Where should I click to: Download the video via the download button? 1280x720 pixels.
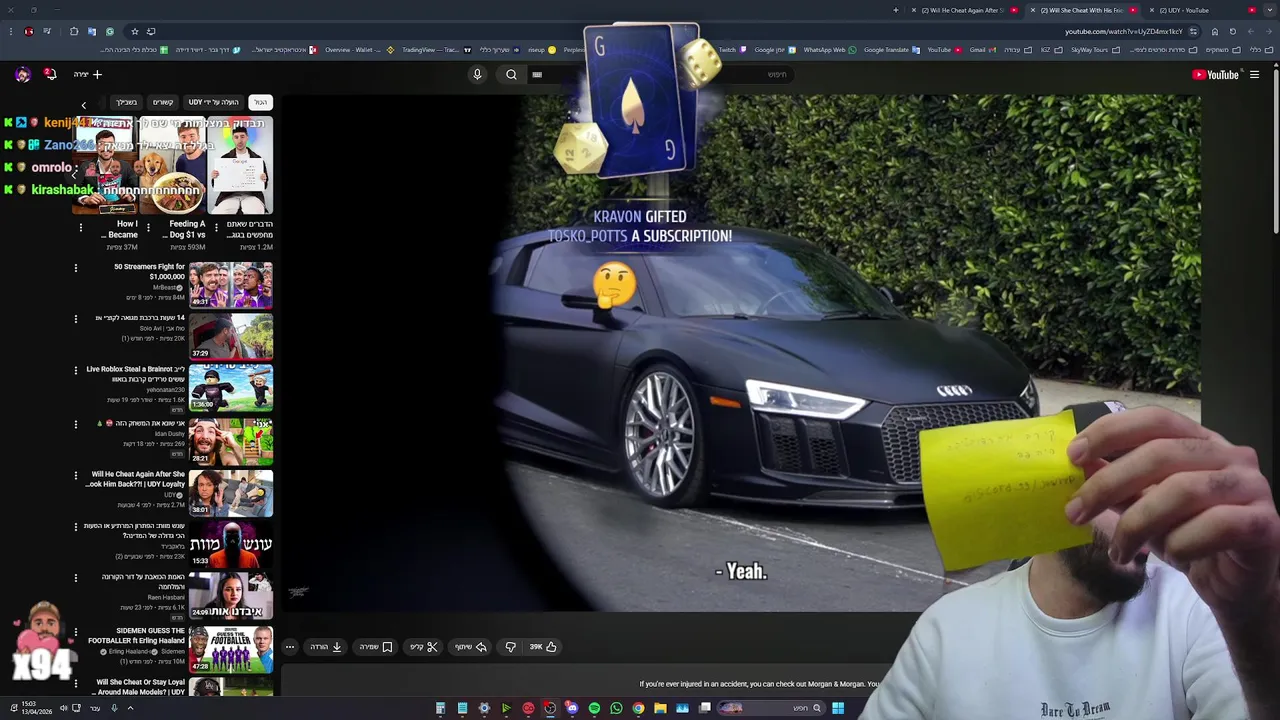327,647
